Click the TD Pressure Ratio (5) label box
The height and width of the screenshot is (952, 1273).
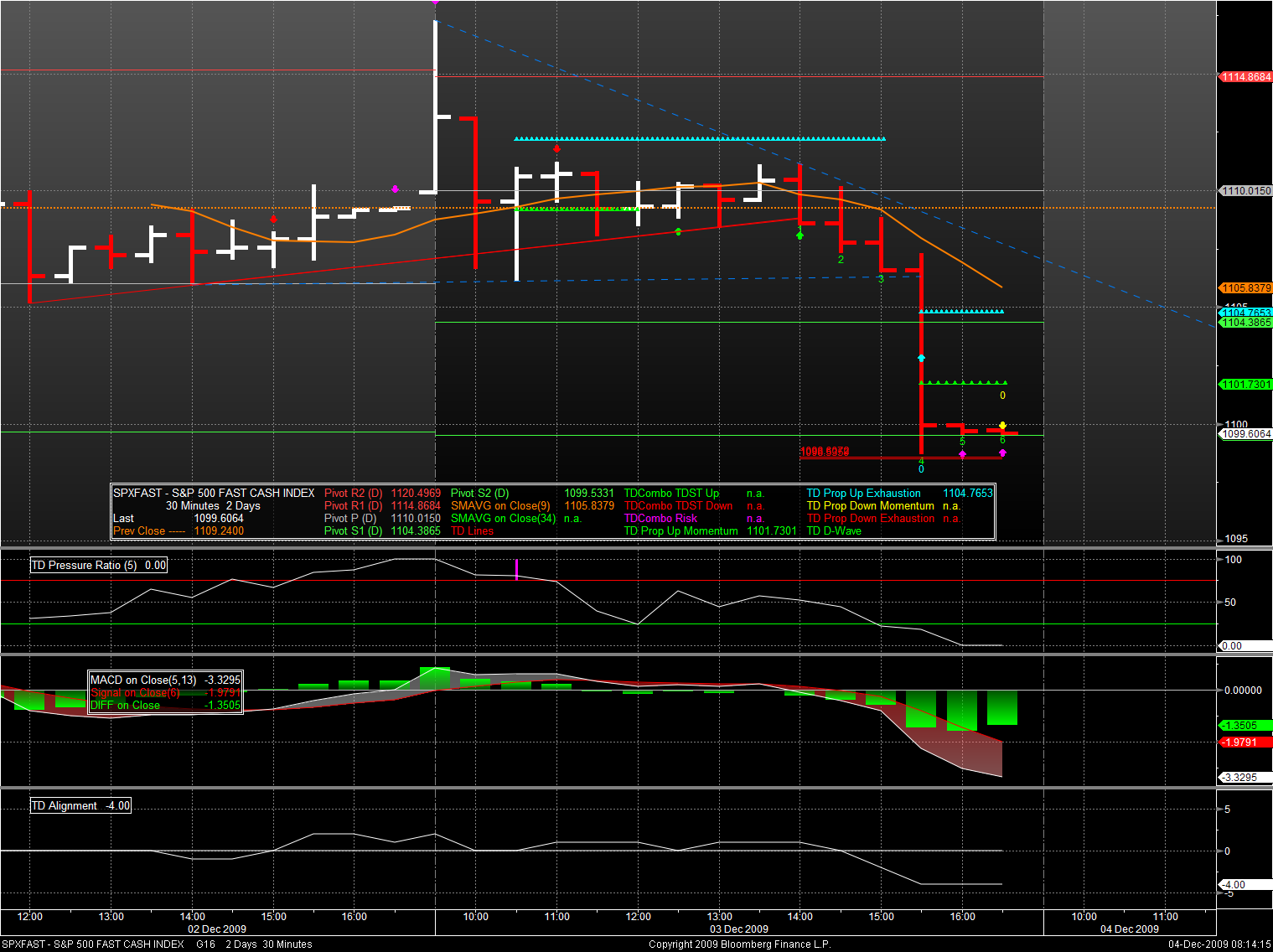point(99,566)
